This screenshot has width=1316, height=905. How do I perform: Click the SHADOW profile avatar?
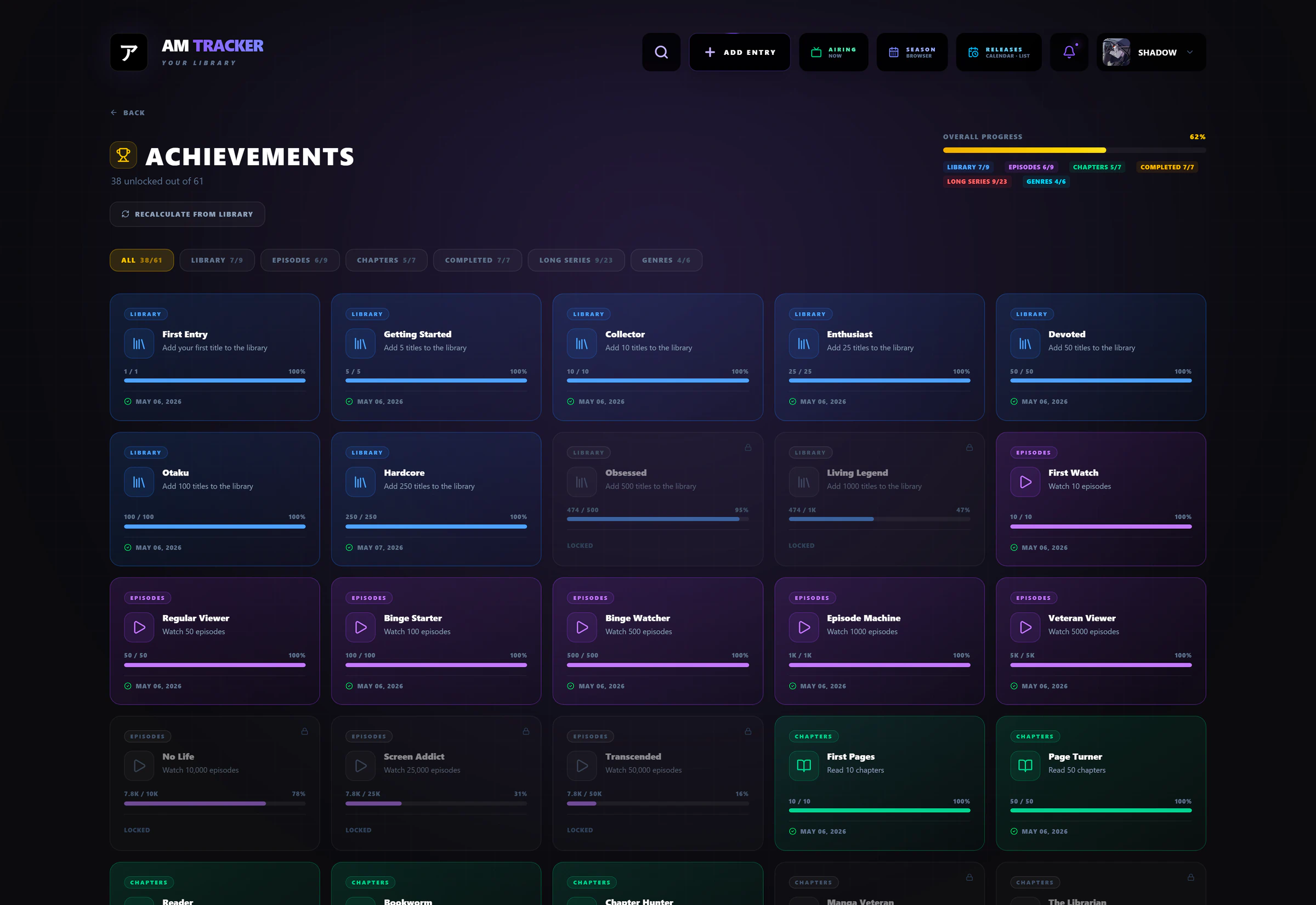[x=1116, y=52]
